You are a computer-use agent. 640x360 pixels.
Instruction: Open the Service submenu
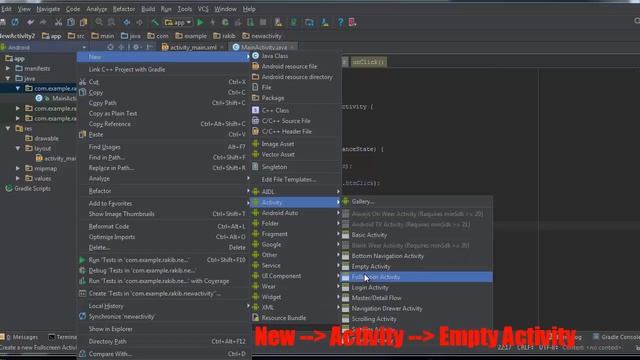(x=296, y=266)
